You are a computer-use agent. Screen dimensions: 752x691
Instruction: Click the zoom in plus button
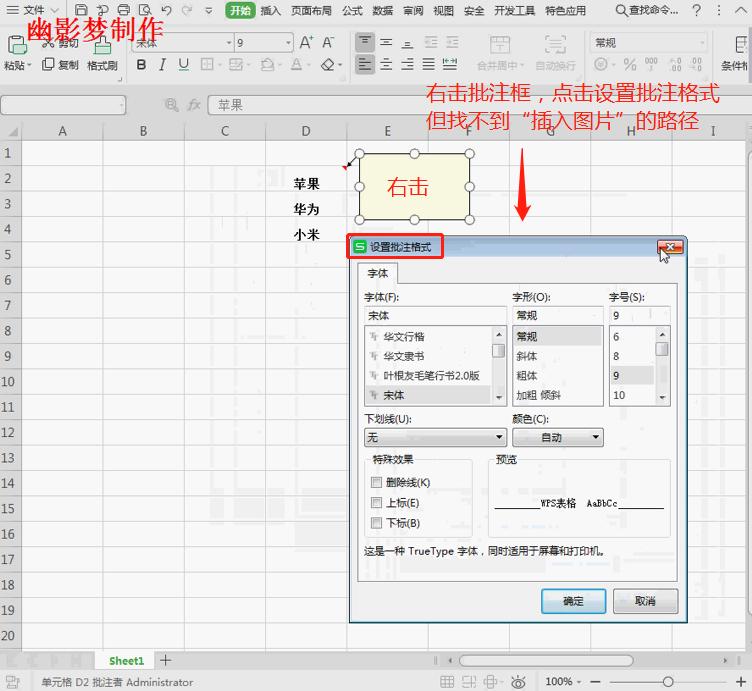[740, 681]
